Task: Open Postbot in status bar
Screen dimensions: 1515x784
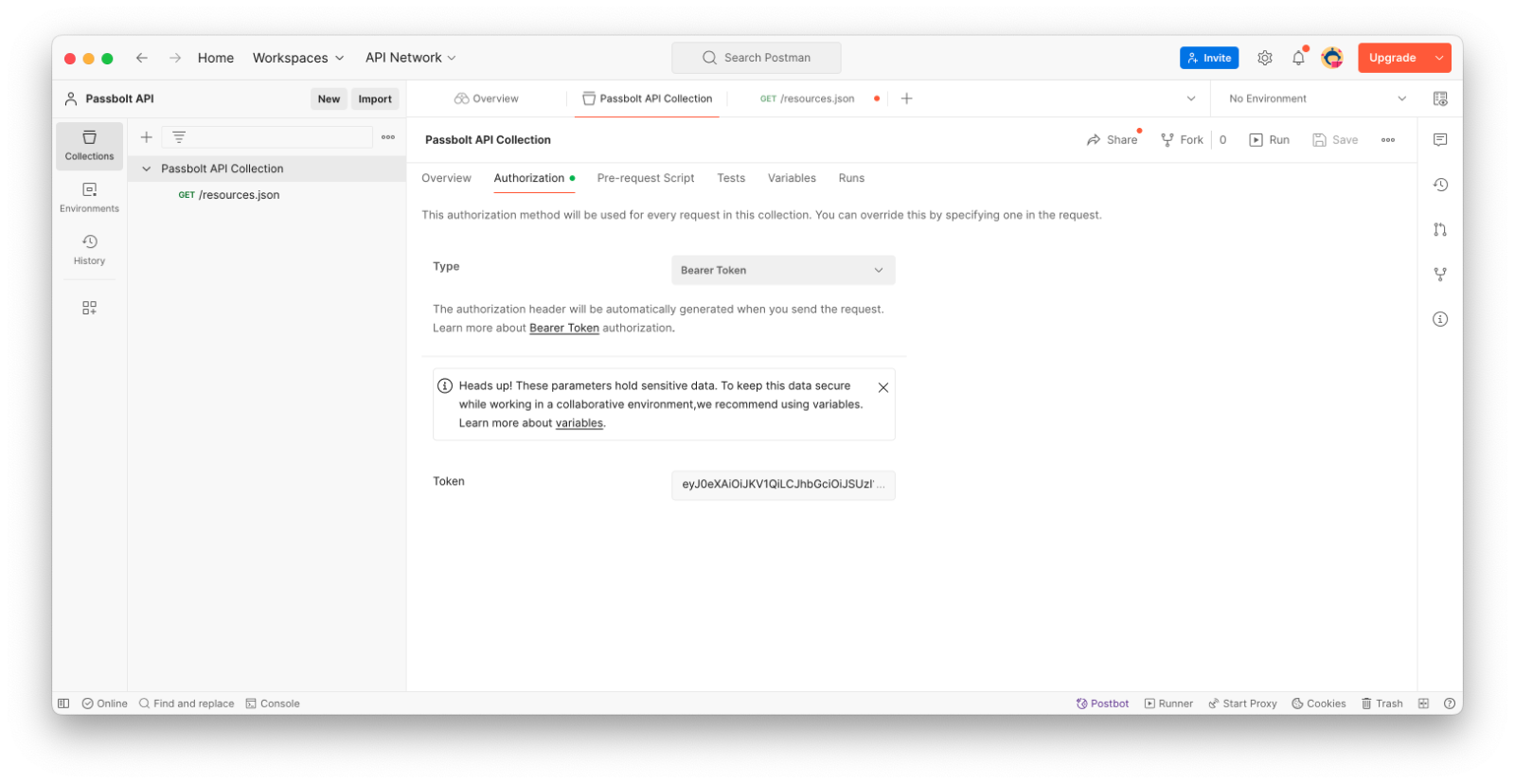Action: click(x=1102, y=704)
